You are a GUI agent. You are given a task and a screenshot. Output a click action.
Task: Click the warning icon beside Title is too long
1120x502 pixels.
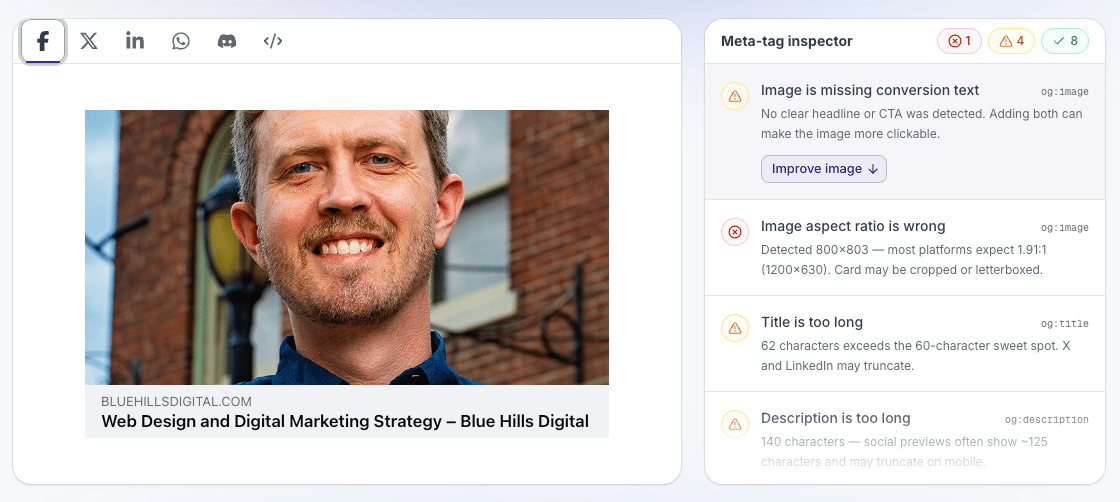tap(735, 328)
